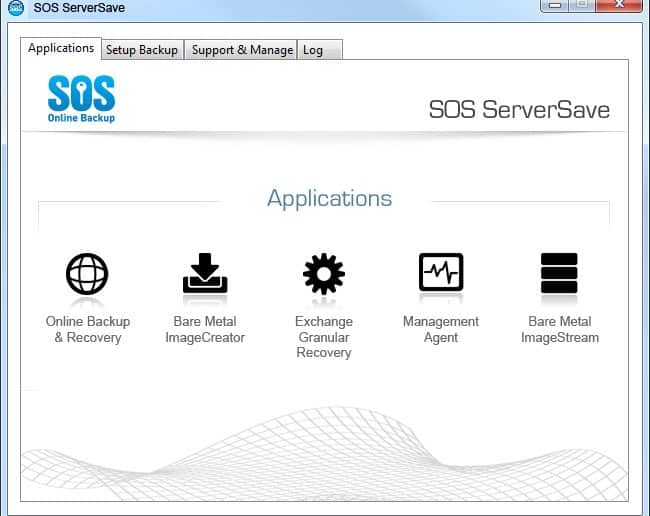Minimize the SOS ServerSave window
Viewport: 650px width, 516px height.
click(555, 5)
